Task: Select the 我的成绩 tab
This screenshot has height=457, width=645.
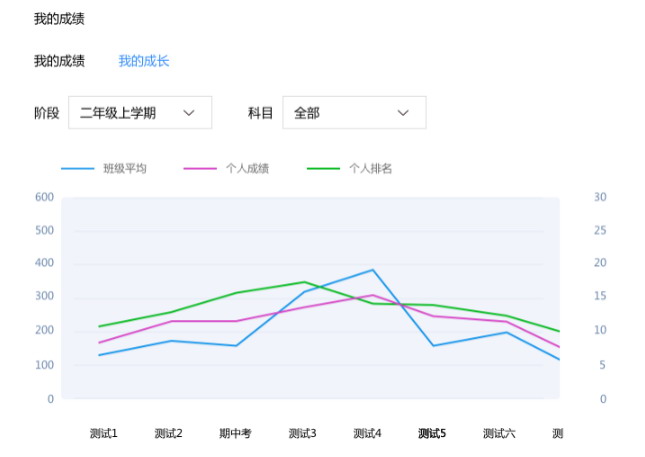Action: click(59, 61)
